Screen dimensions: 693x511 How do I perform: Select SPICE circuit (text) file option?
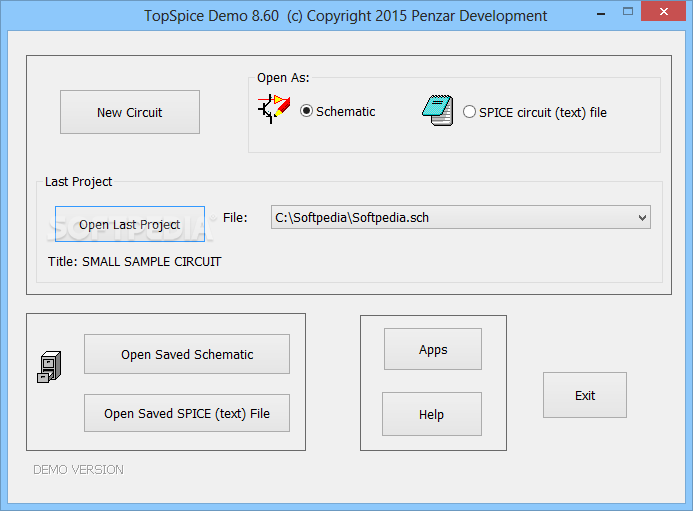pyautogui.click(x=469, y=112)
